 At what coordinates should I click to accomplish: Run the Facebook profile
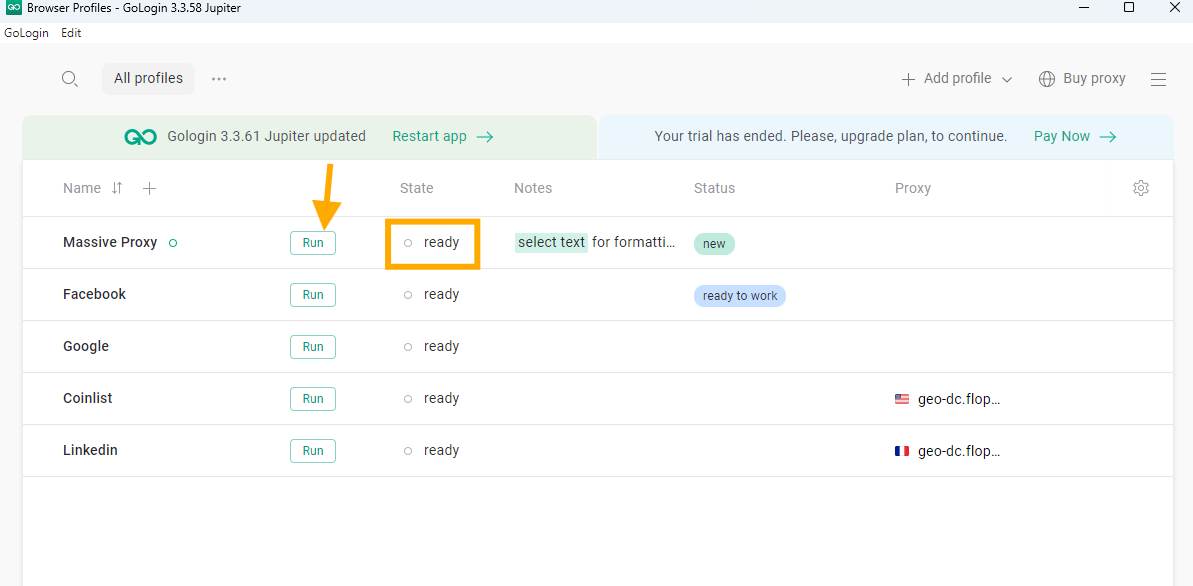pyautogui.click(x=313, y=295)
